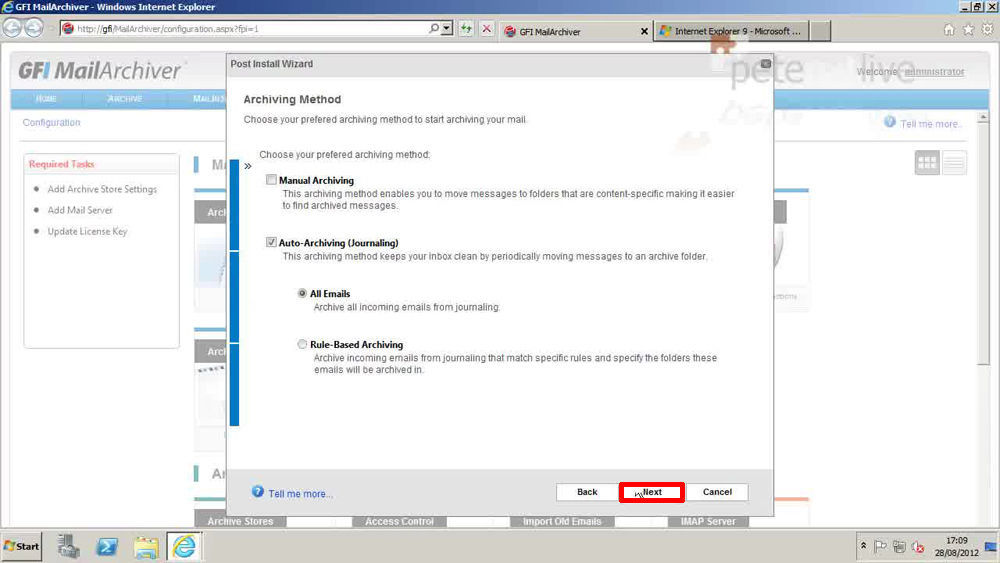Open a new blank browser tab
Screen dimensions: 1000x563
click(820, 31)
